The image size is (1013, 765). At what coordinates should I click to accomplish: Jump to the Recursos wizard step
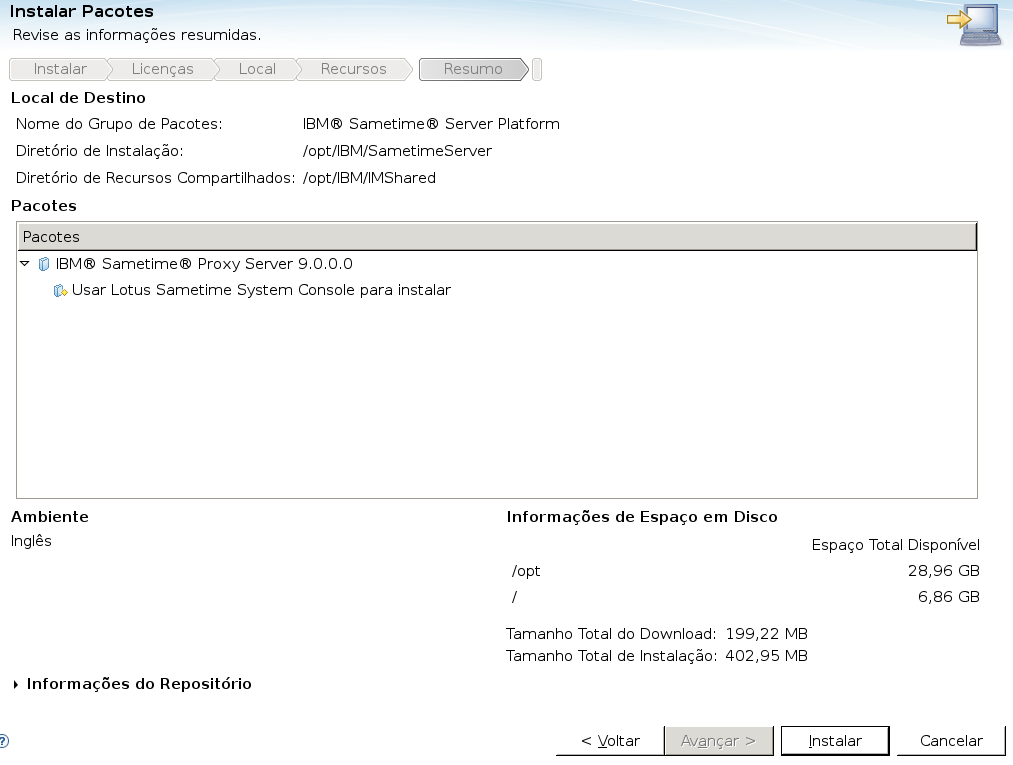click(x=353, y=69)
